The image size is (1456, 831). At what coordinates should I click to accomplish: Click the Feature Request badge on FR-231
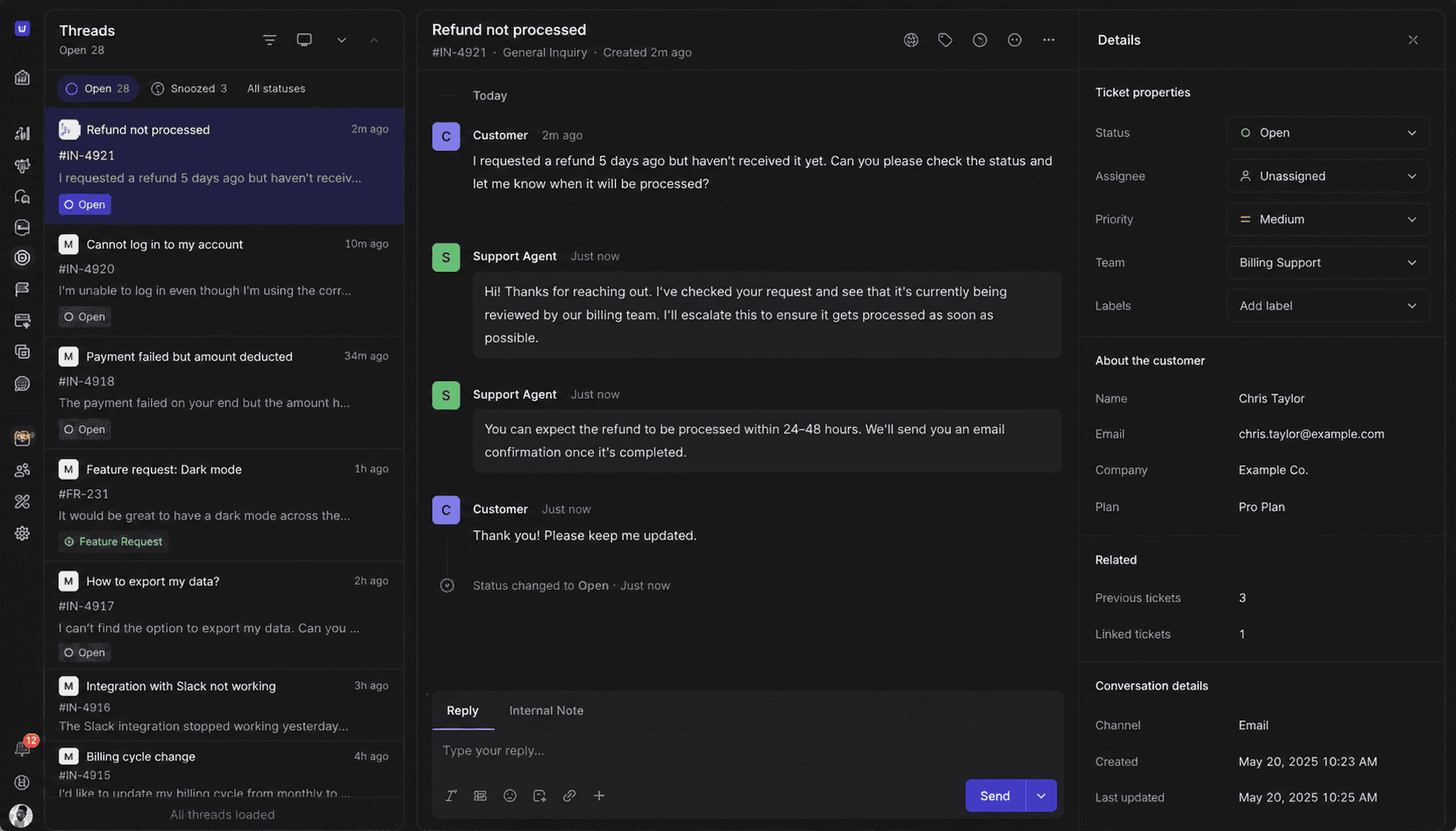[x=113, y=542]
